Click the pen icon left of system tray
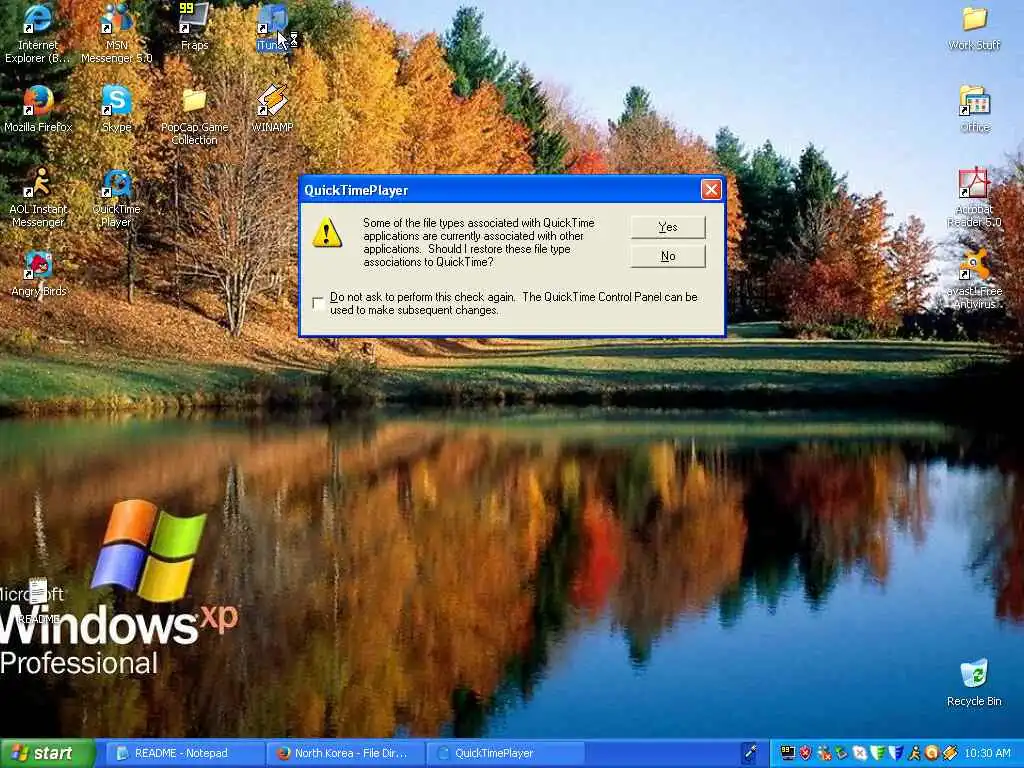The width and height of the screenshot is (1024, 768). [x=751, y=752]
